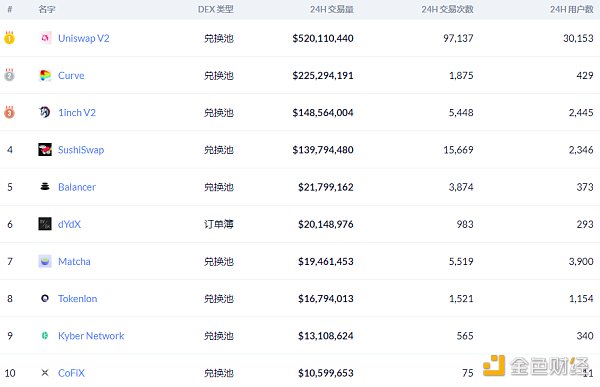Click the SushiSwap logo icon
Viewport: 600px width, 387px height.
(45, 150)
